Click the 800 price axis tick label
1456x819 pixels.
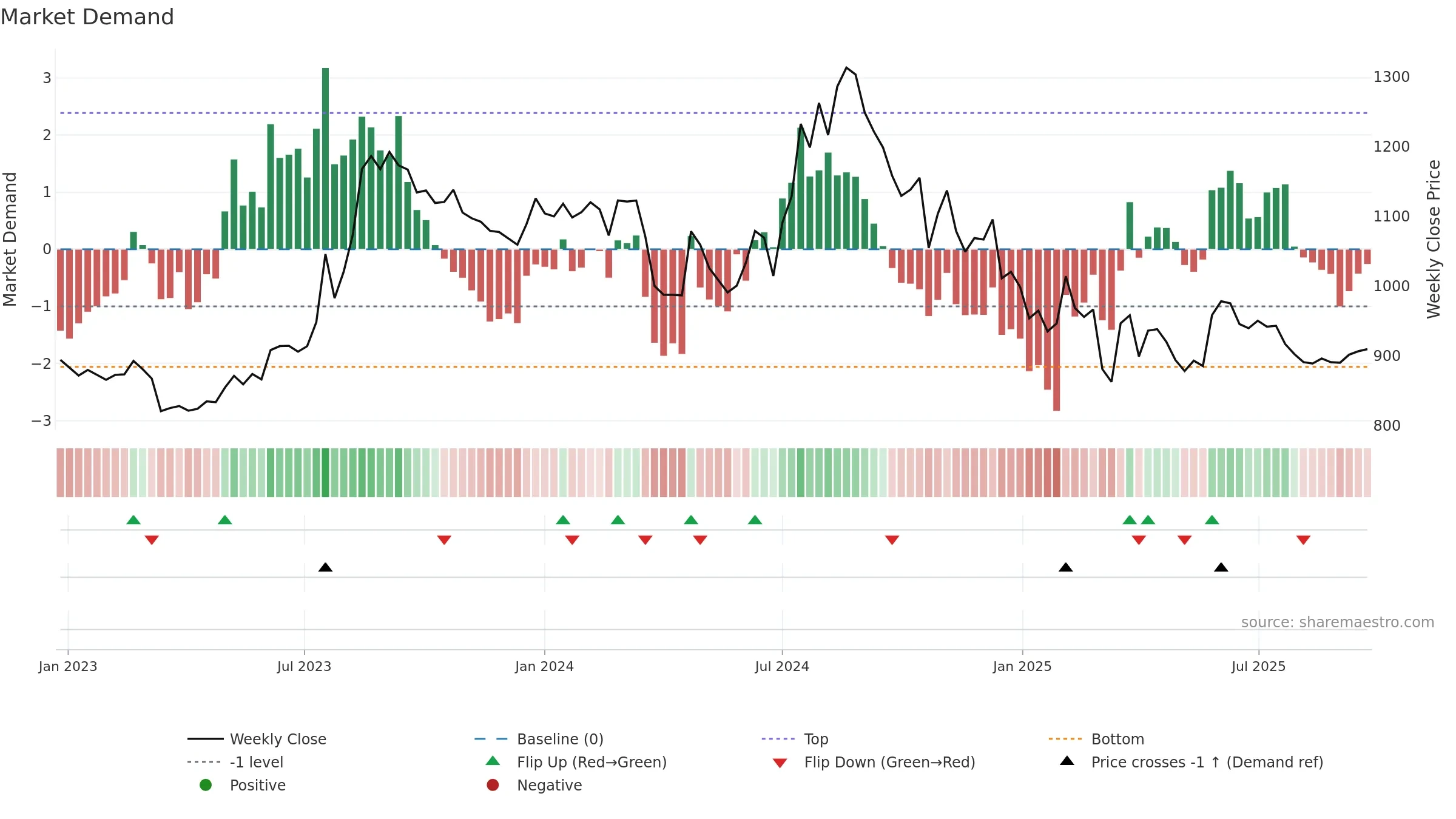1387,425
